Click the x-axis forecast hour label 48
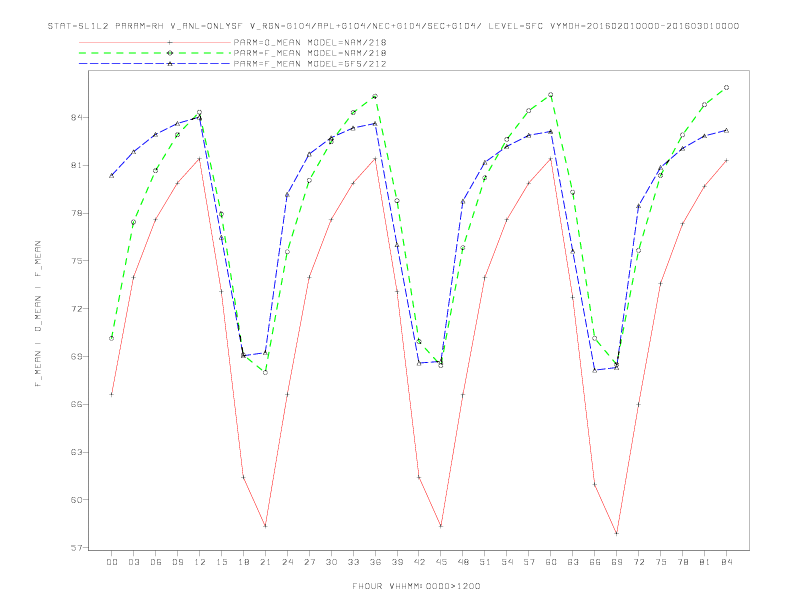 pyautogui.click(x=463, y=562)
